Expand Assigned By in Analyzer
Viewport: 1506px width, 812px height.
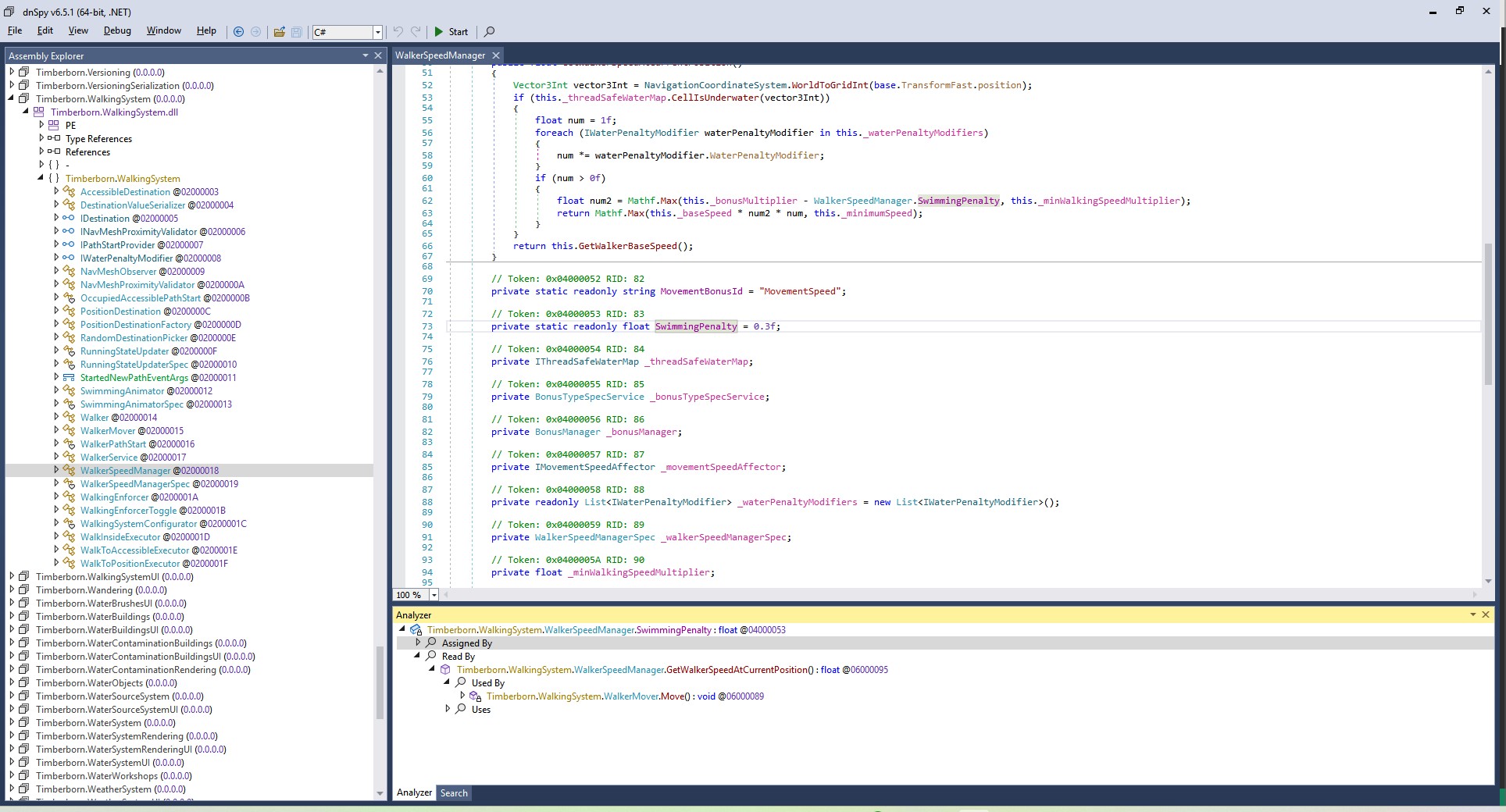tap(418, 643)
